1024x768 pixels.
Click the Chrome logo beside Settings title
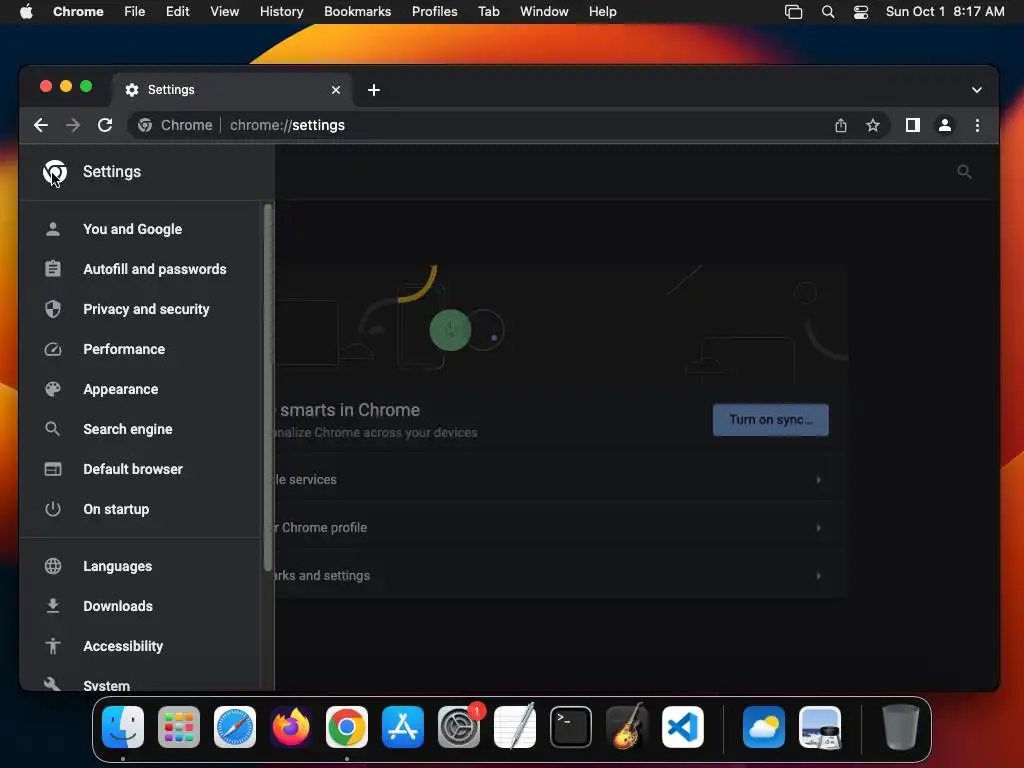coord(55,172)
